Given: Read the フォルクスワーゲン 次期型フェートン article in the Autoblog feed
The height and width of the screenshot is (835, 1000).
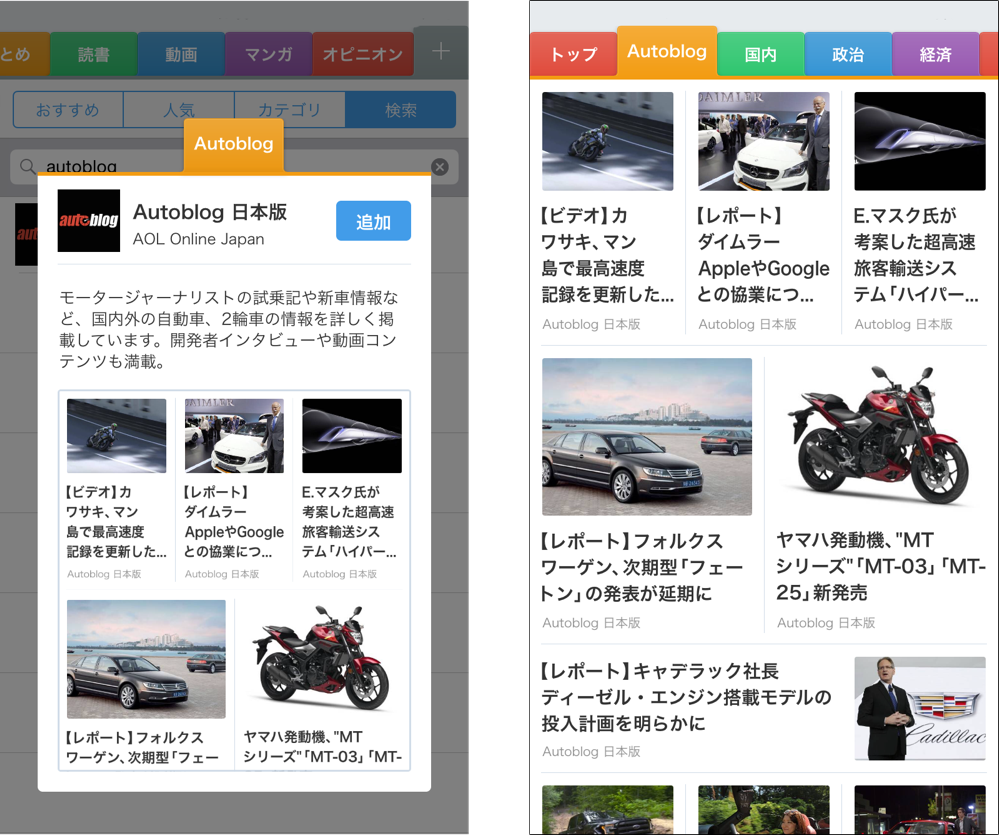Looking at the screenshot, I should click(x=642, y=568).
